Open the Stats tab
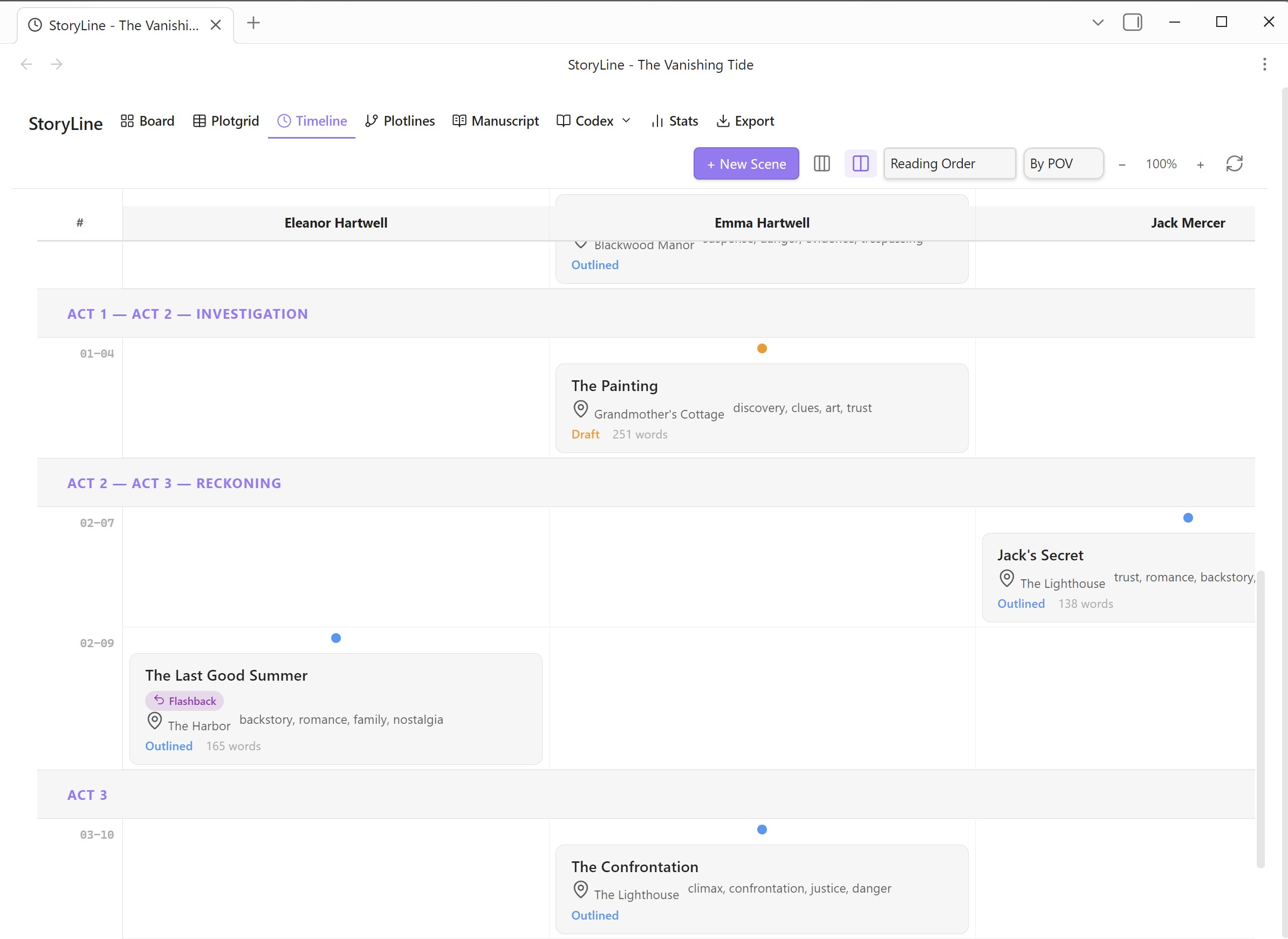Image resolution: width=1288 pixels, height=939 pixels. (675, 121)
